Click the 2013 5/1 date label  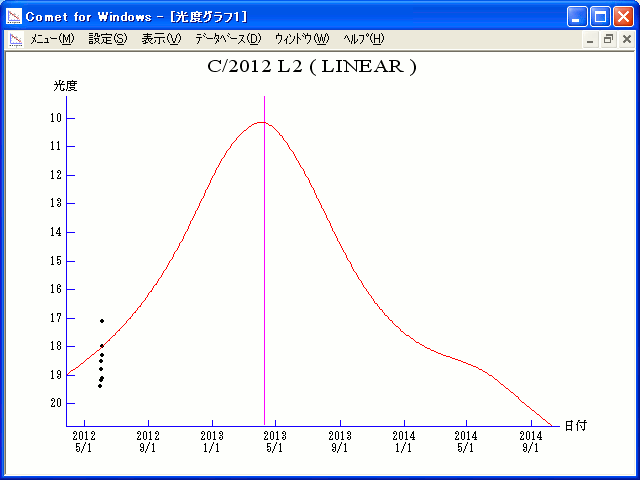coord(275,442)
